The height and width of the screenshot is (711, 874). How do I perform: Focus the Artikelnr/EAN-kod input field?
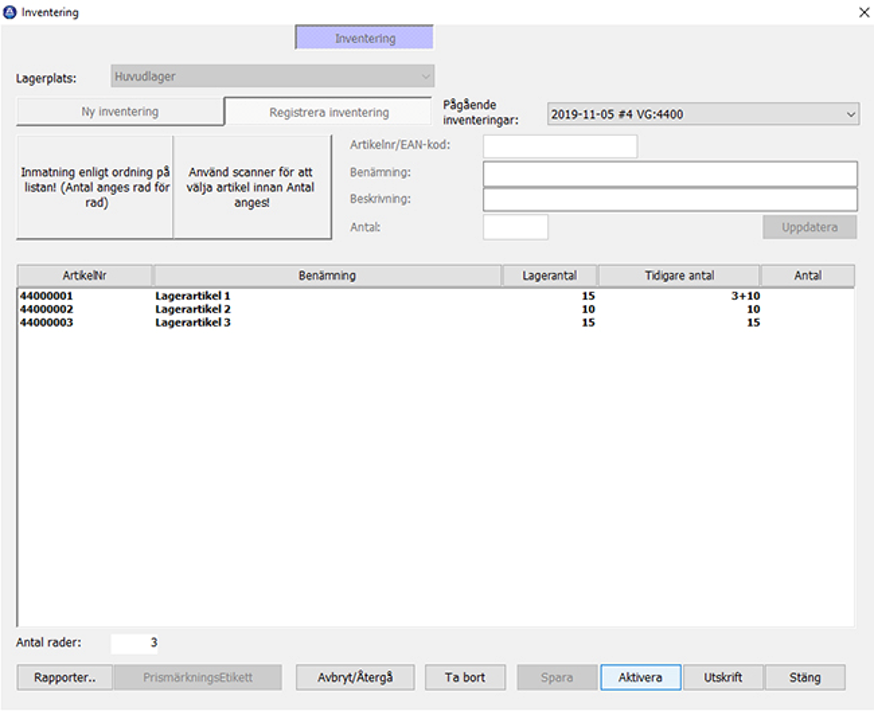click(x=560, y=146)
